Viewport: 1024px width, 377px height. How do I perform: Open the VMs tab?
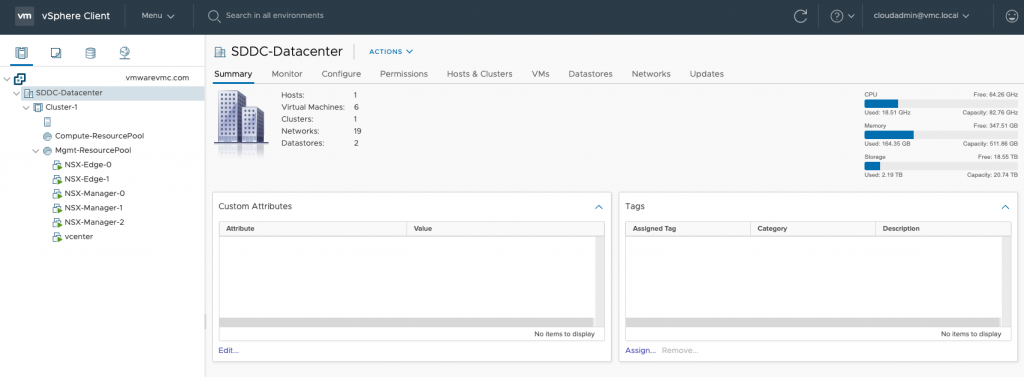540,74
